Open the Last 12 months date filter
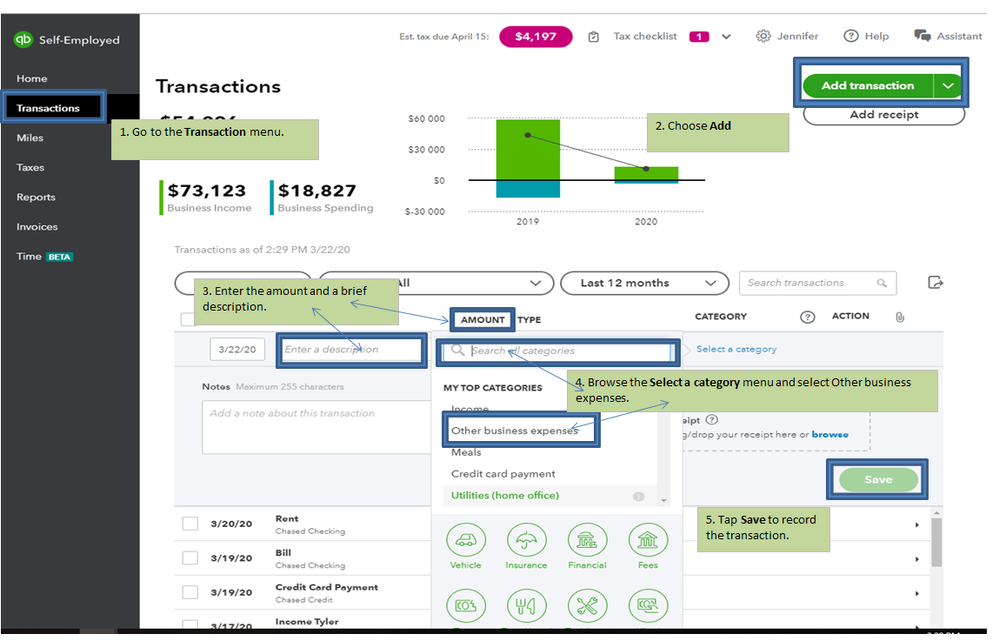Image resolution: width=999 pixels, height=642 pixels. coord(645,283)
